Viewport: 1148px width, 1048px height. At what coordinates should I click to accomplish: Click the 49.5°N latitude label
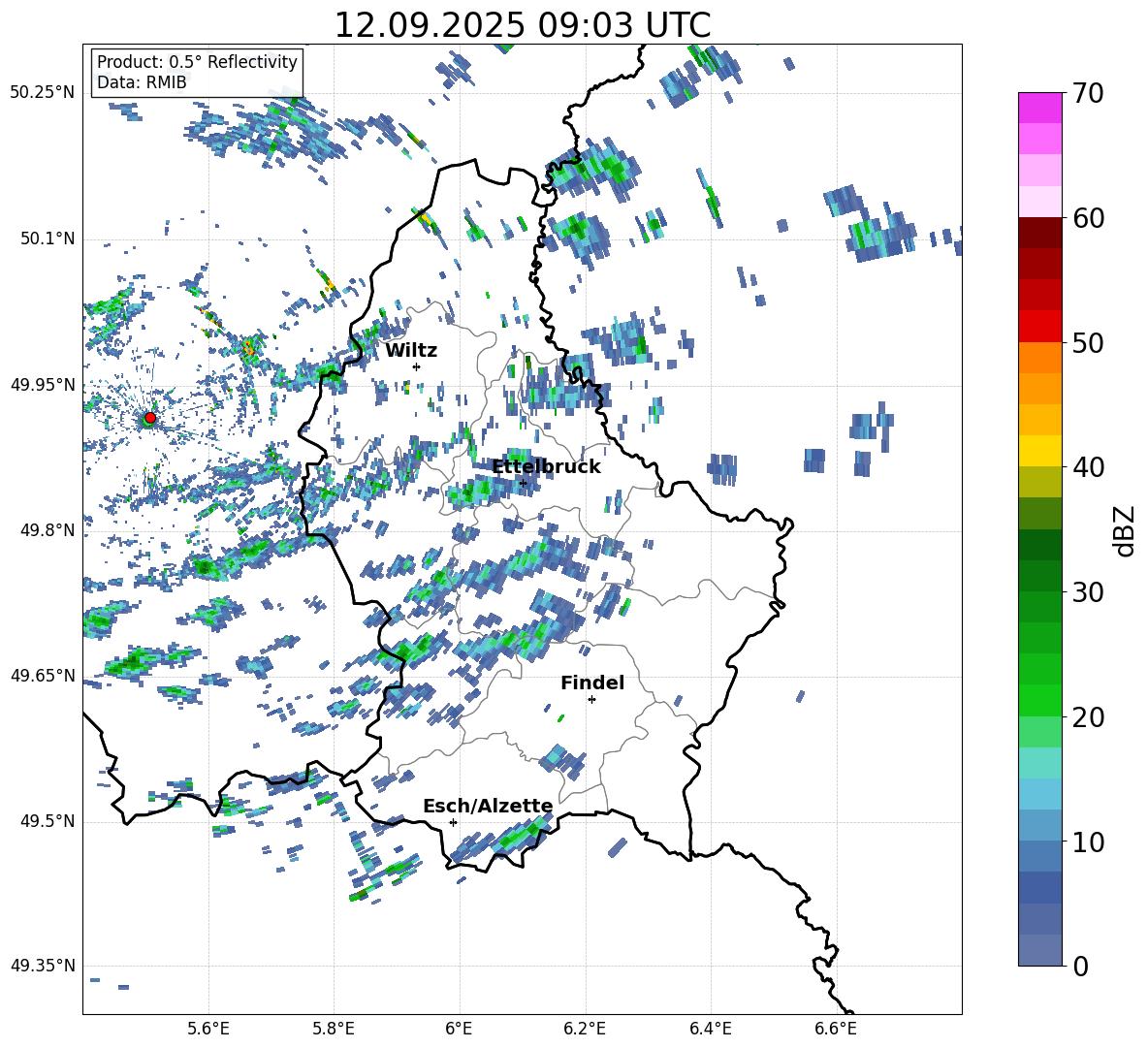pyautogui.click(x=48, y=821)
